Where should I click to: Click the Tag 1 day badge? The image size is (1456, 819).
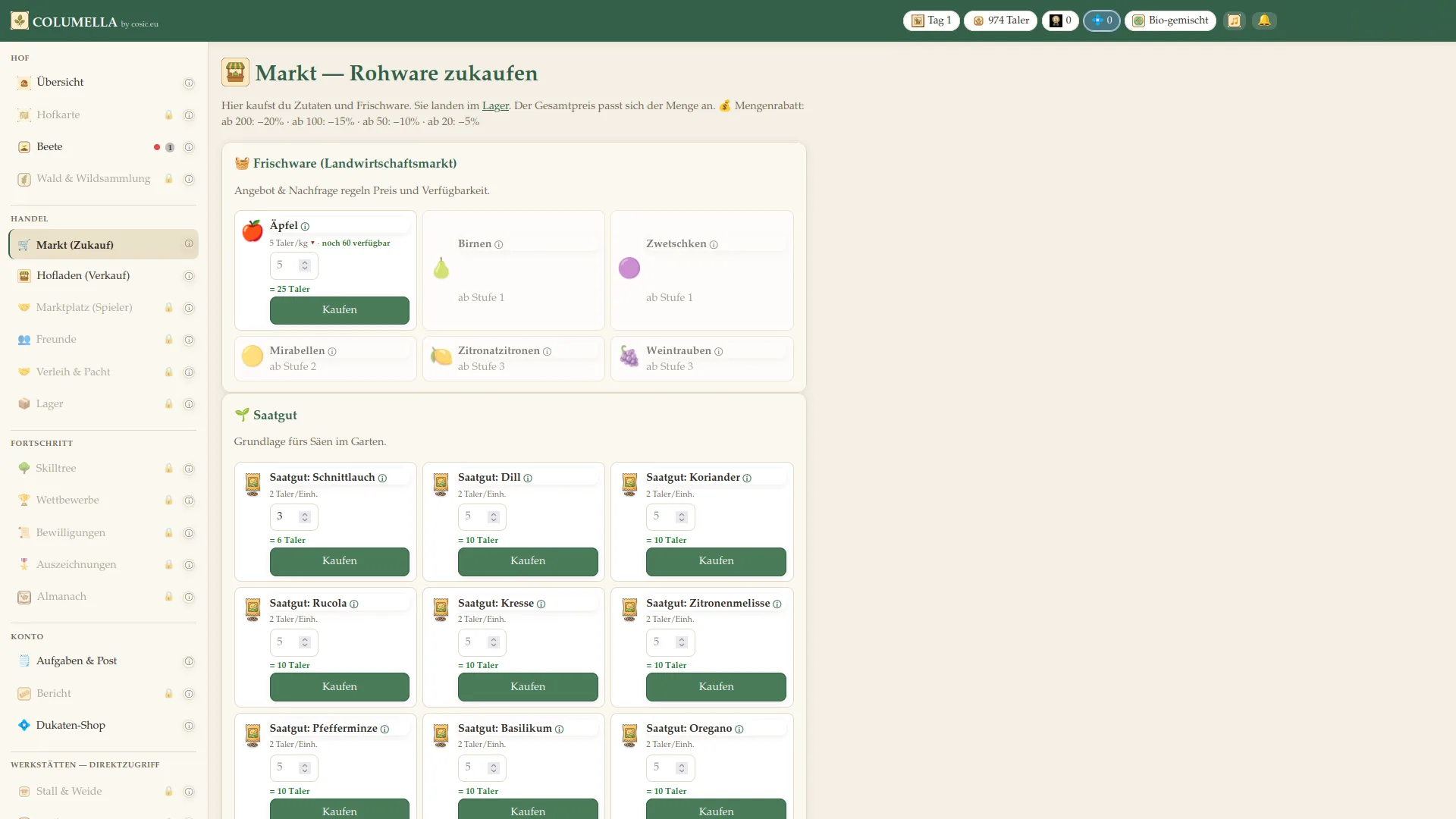pos(931,20)
